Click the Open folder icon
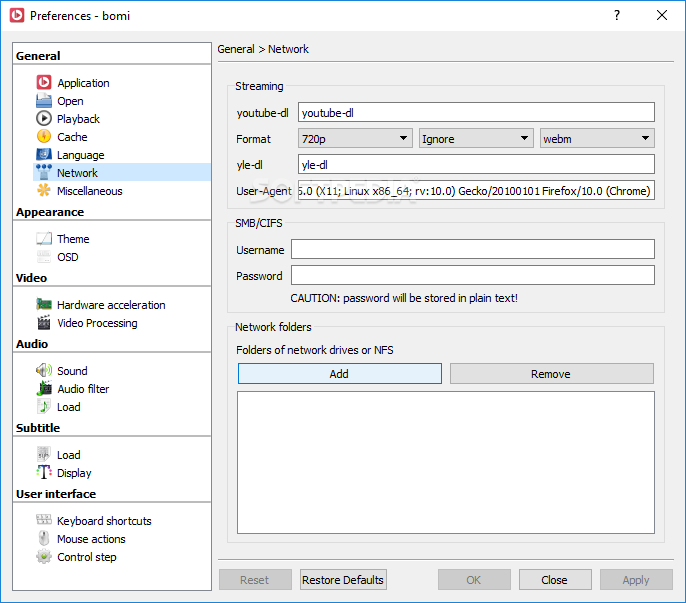This screenshot has height=603, width=686. click(x=44, y=101)
